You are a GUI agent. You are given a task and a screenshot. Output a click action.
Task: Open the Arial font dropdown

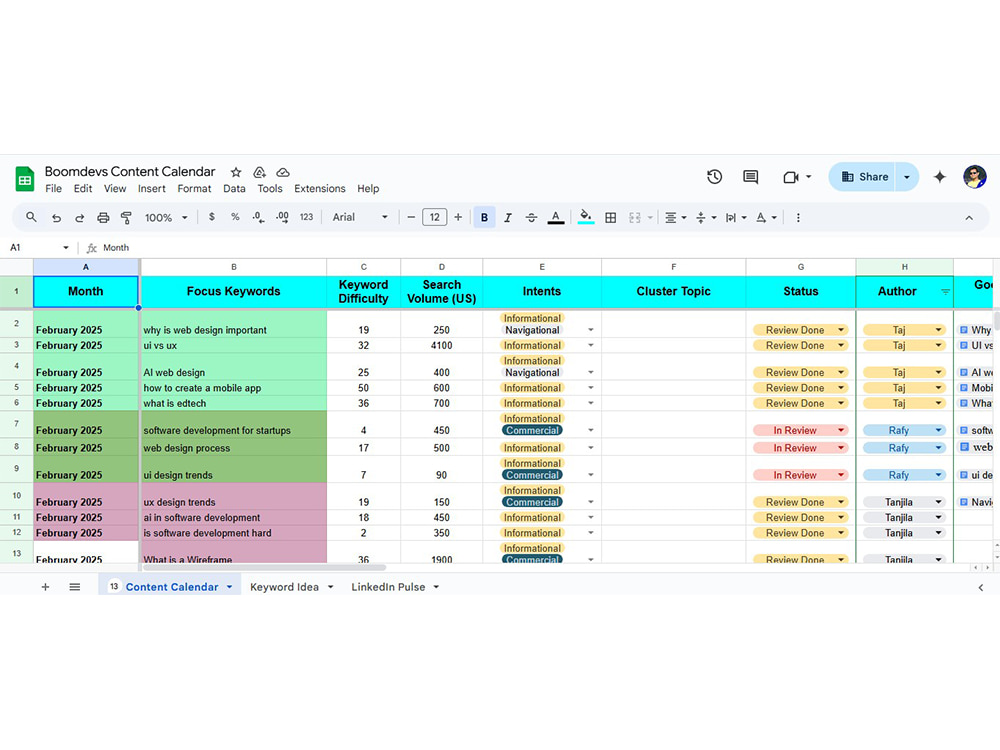(360, 217)
